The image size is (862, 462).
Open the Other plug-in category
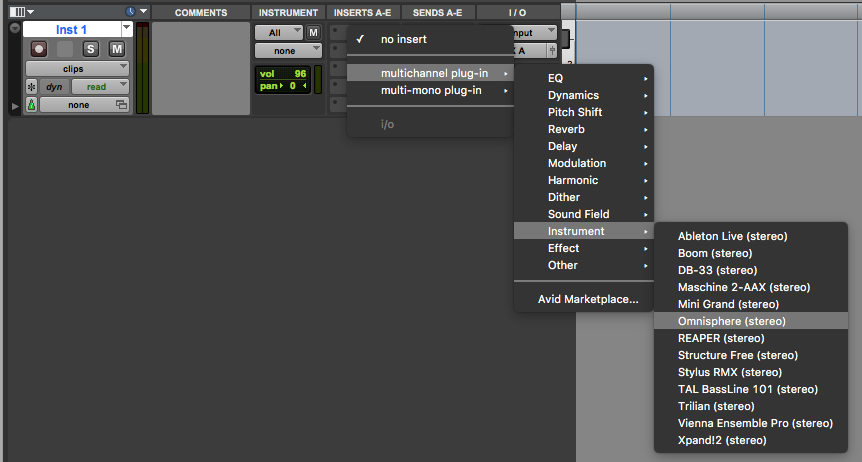(584, 266)
